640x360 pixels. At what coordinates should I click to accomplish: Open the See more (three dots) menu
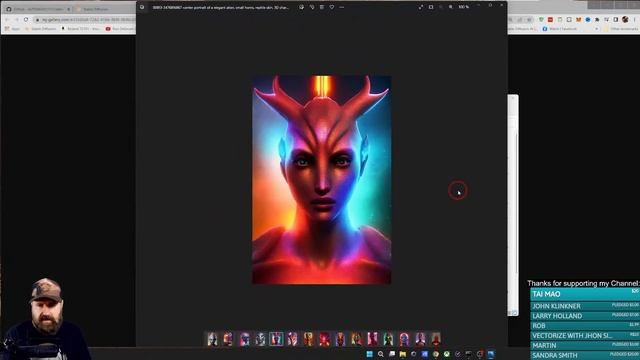pyautogui.click(x=342, y=7)
